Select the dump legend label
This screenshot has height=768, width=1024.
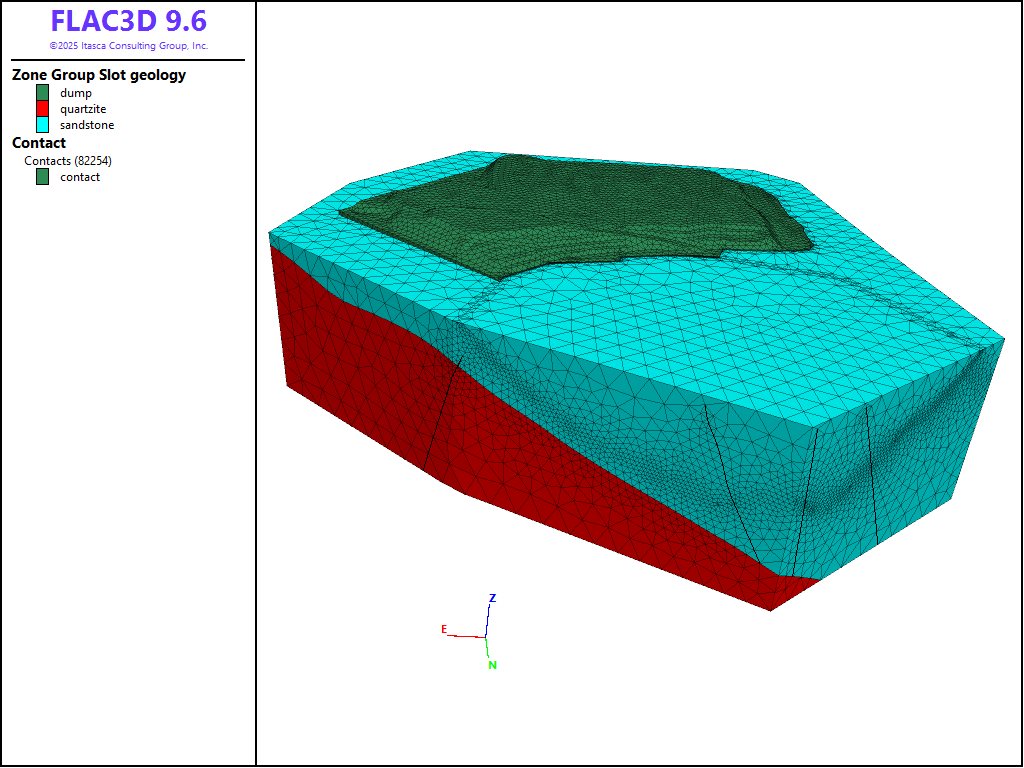click(x=76, y=93)
